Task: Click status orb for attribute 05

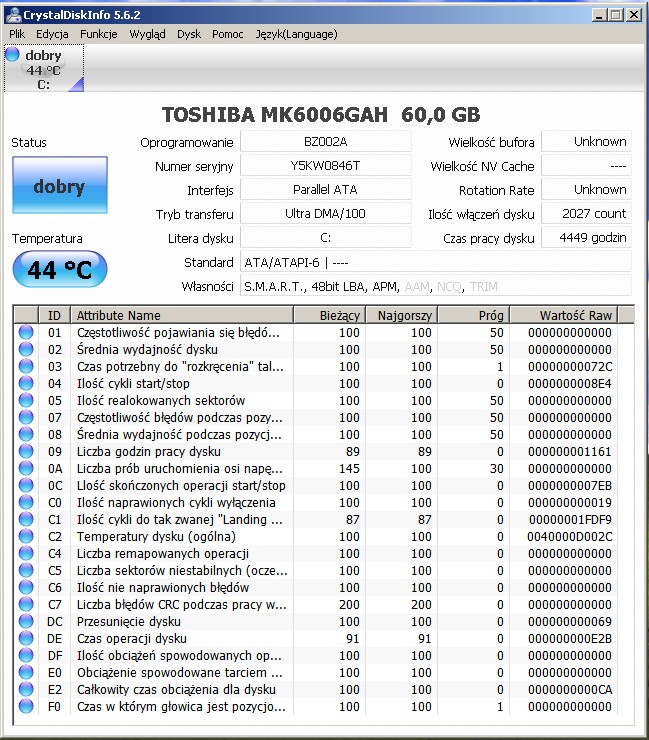Action: (26, 400)
